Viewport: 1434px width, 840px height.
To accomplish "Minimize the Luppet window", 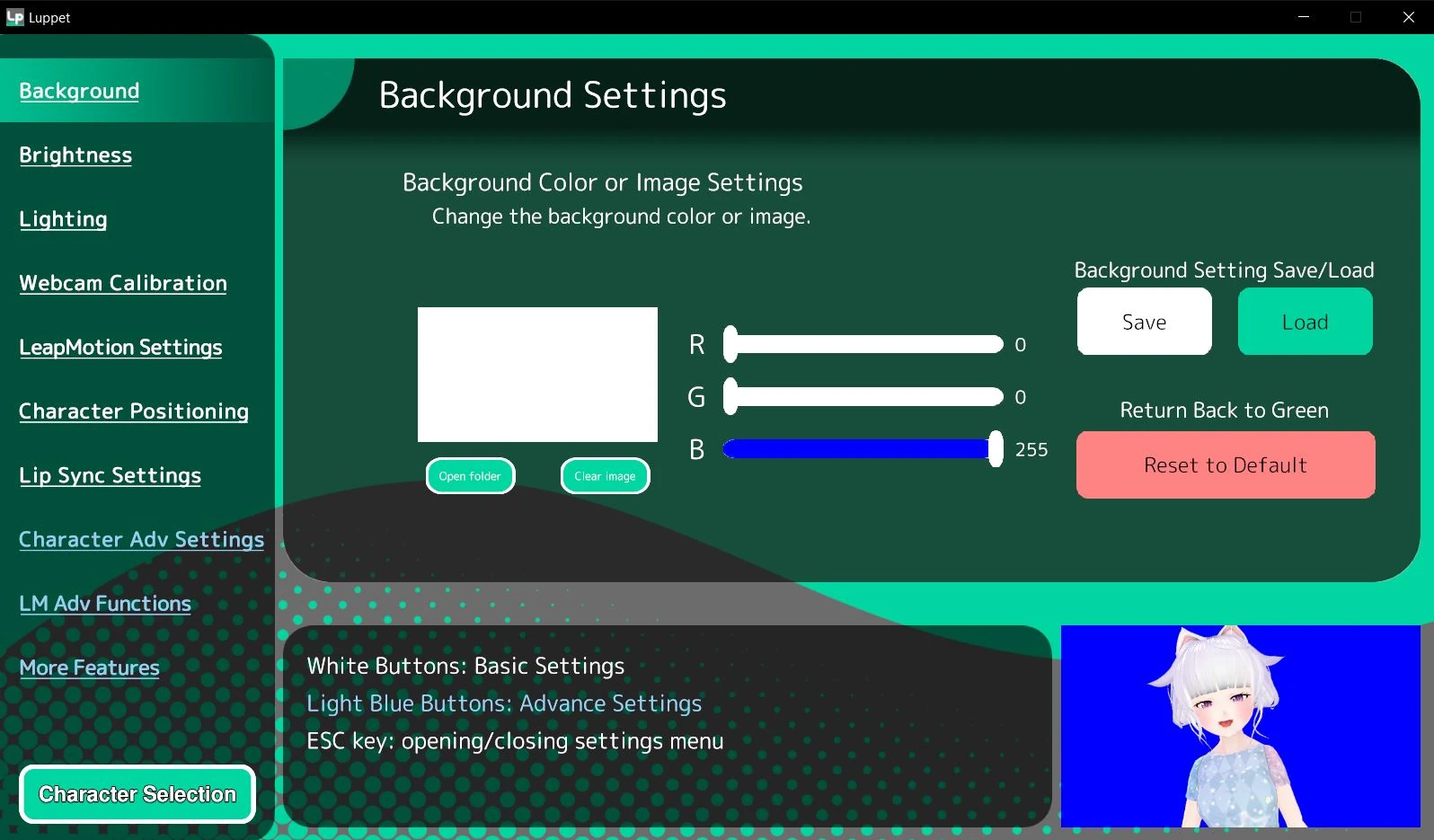I will [1304, 17].
